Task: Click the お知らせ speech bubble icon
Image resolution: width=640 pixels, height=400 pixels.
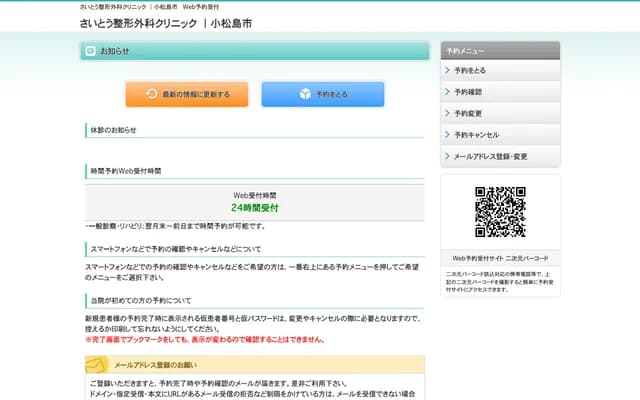Action: [x=90, y=51]
